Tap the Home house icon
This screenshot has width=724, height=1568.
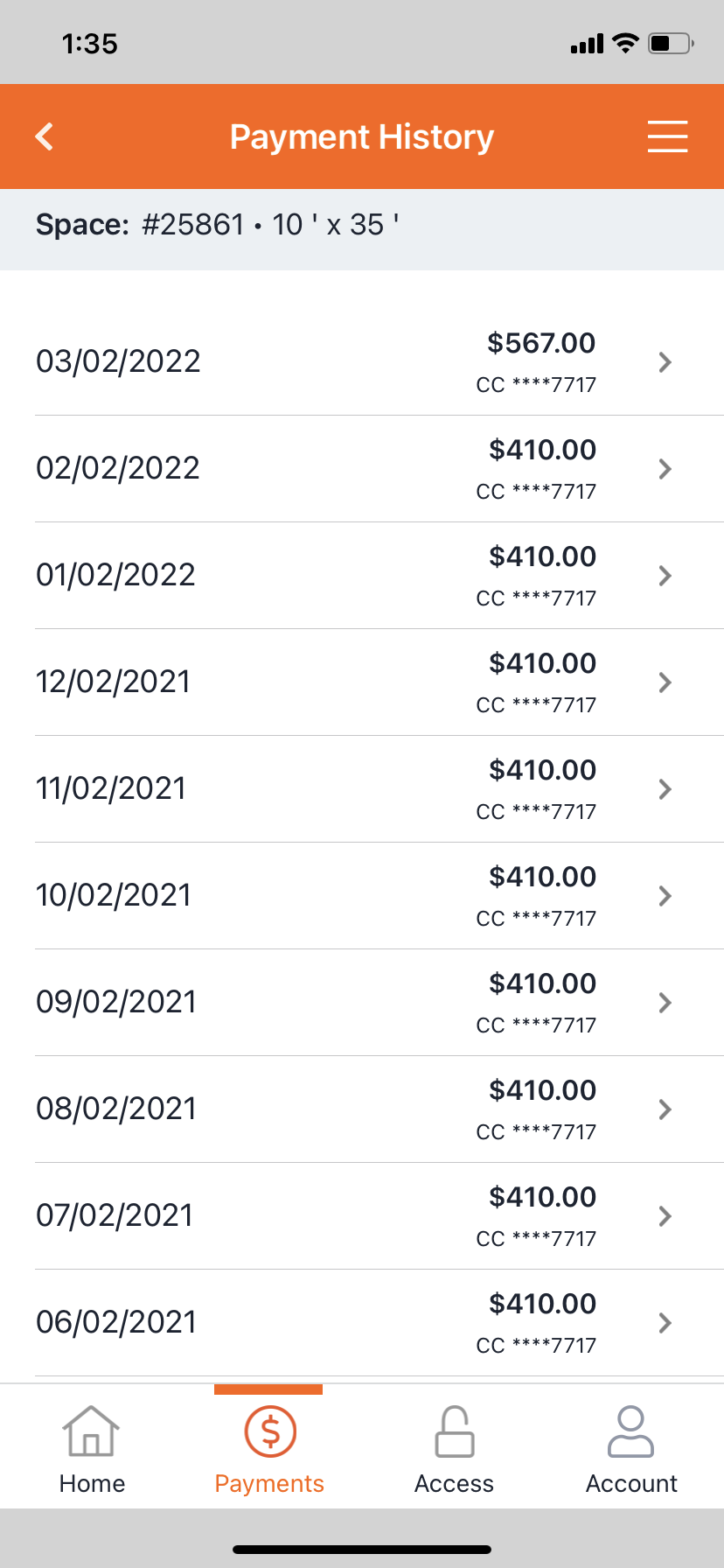[92, 1431]
